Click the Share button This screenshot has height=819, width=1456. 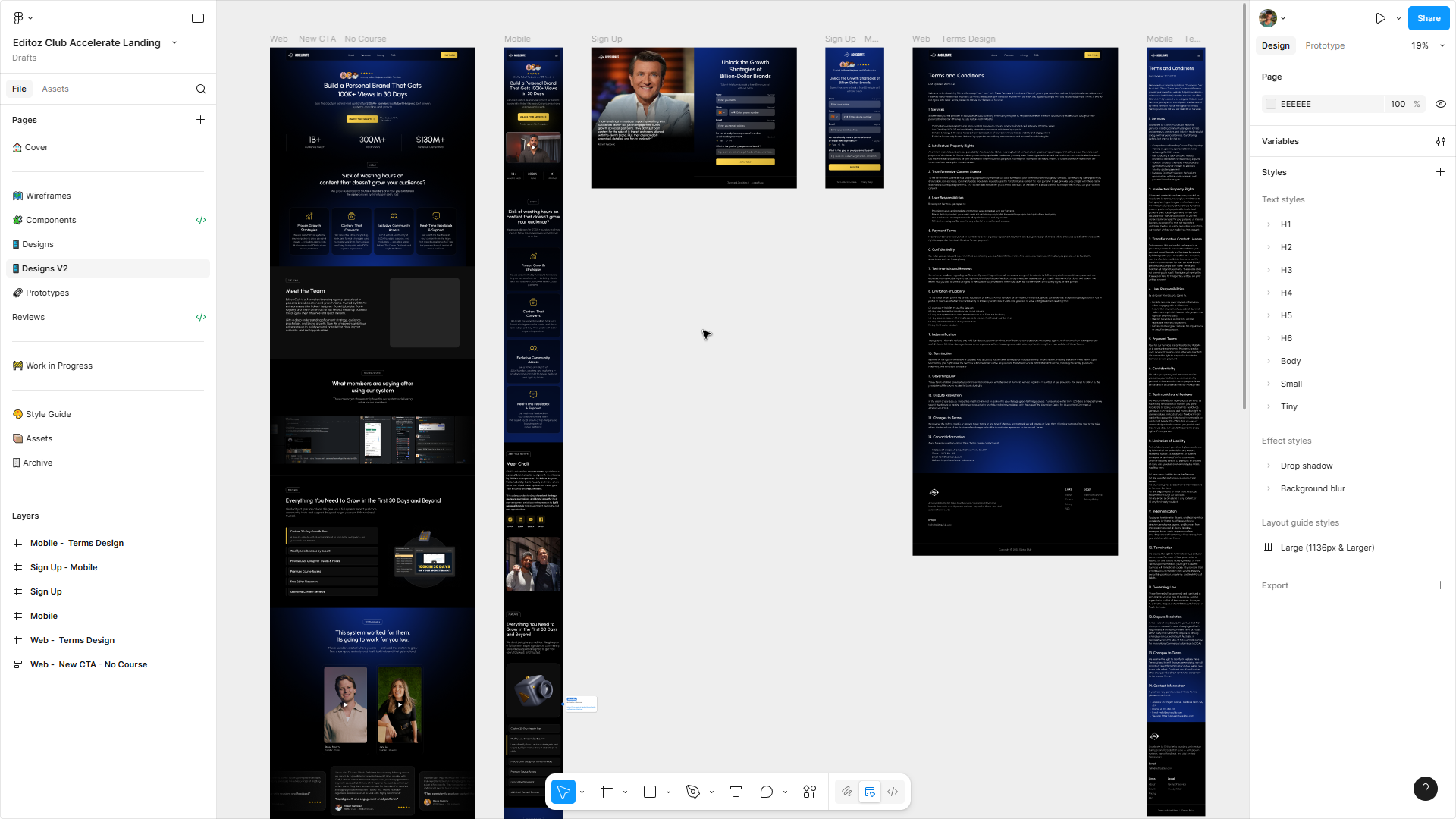point(1429,18)
